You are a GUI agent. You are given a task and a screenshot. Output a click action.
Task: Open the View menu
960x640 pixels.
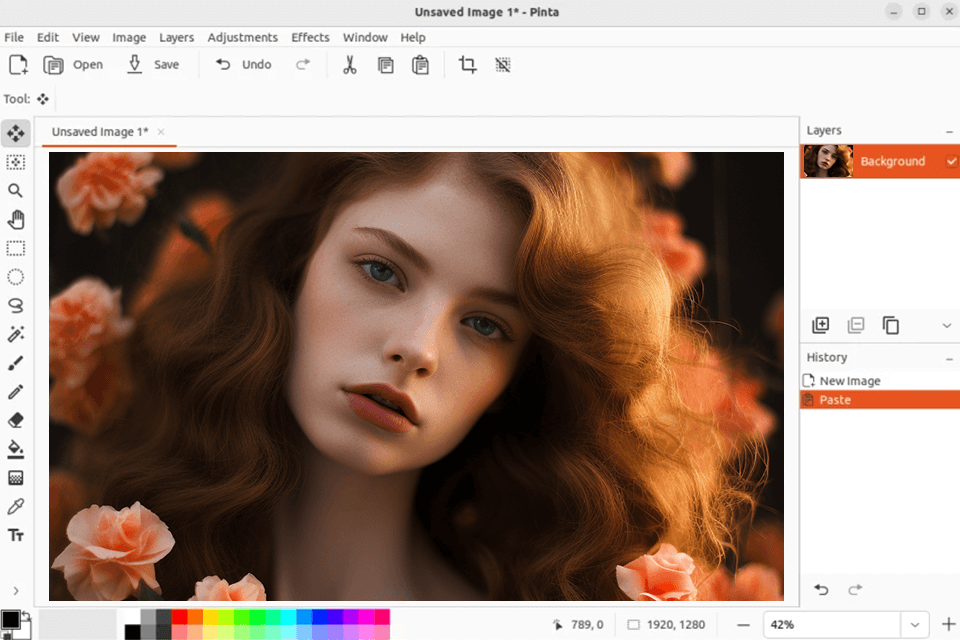[x=86, y=37]
